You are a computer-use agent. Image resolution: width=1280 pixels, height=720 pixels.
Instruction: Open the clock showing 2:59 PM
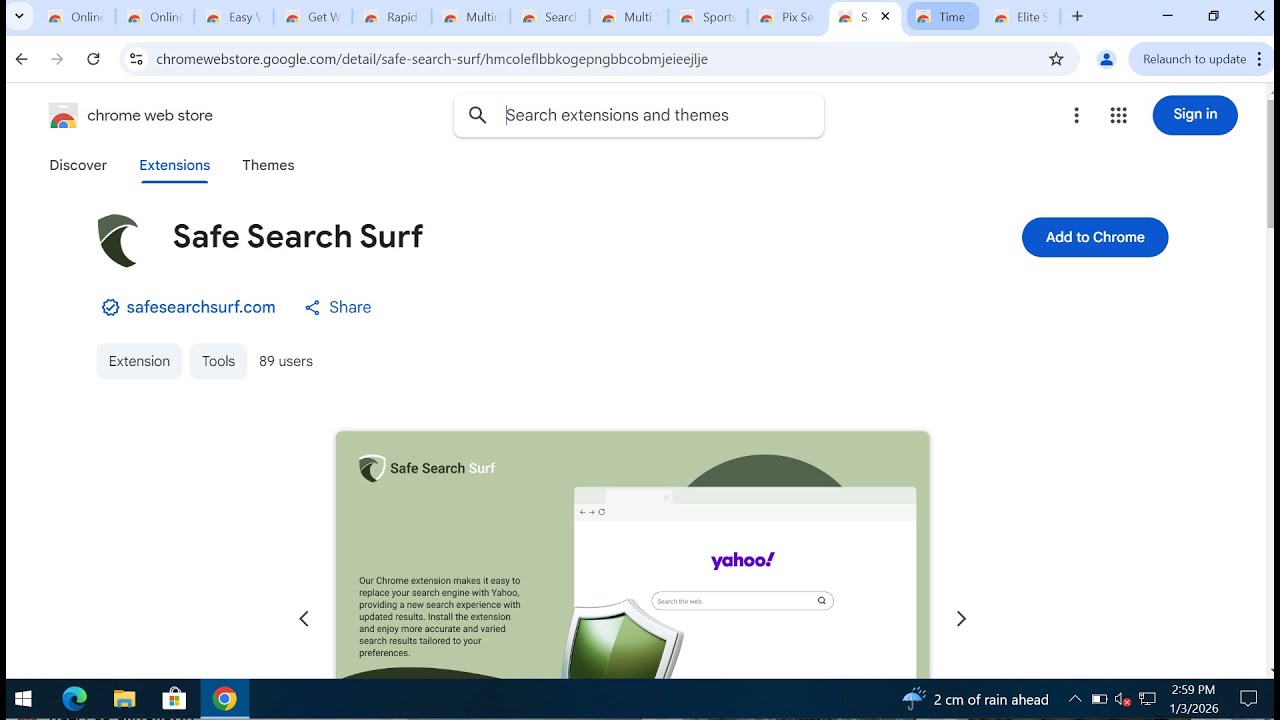[1192, 699]
